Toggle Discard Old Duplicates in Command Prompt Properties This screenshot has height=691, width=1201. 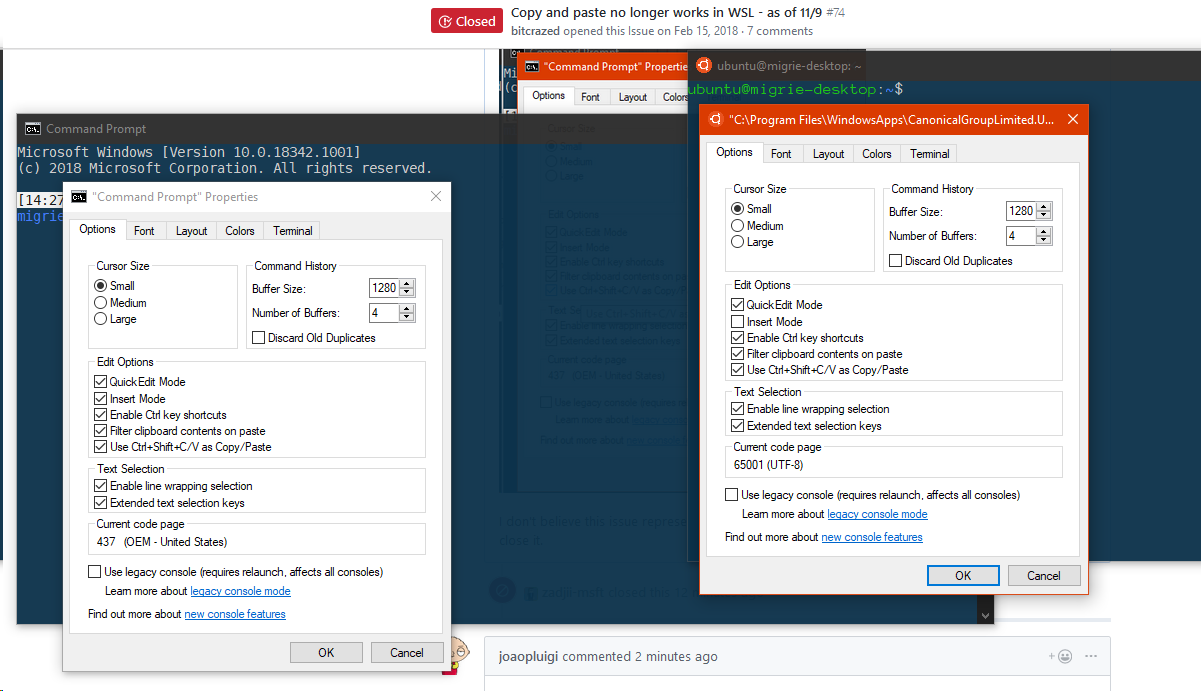pos(259,338)
